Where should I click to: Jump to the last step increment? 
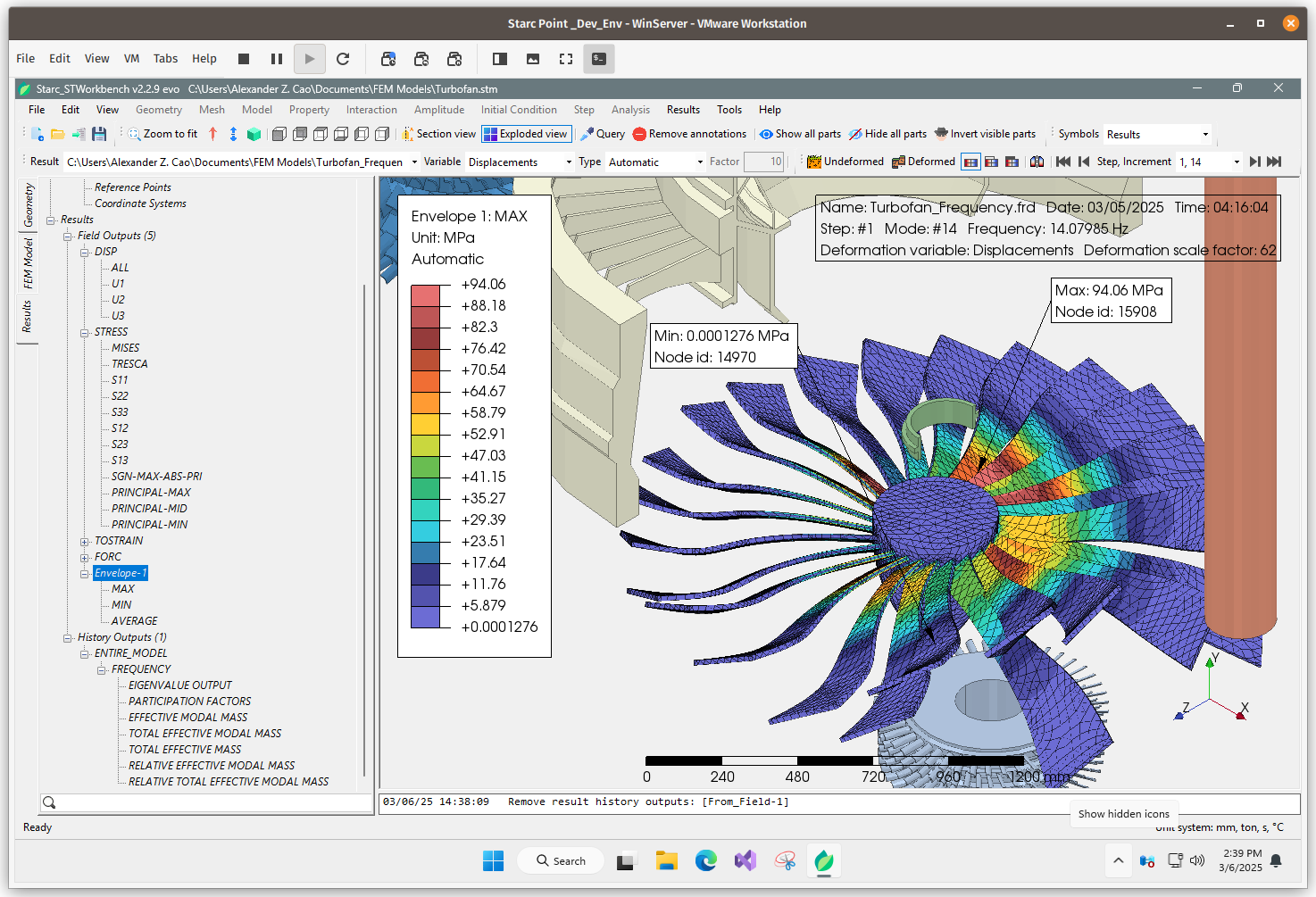pos(1274,162)
